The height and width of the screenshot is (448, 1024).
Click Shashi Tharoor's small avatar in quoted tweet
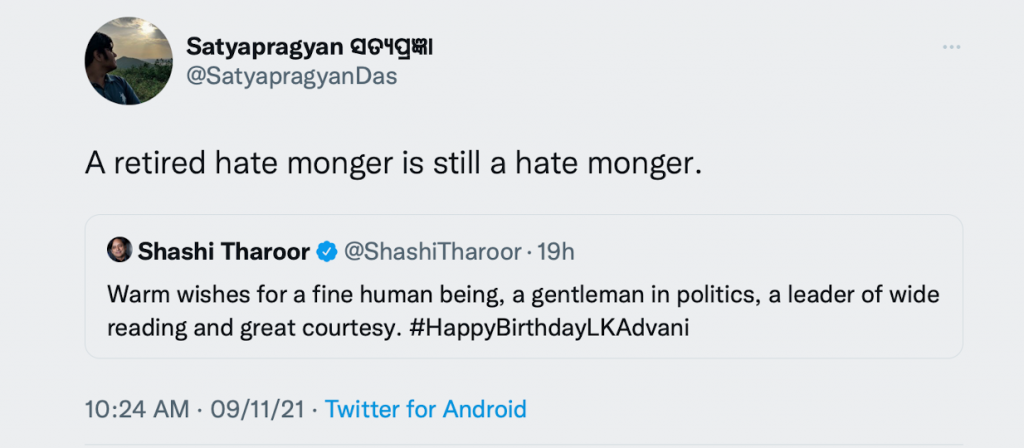click(x=118, y=251)
